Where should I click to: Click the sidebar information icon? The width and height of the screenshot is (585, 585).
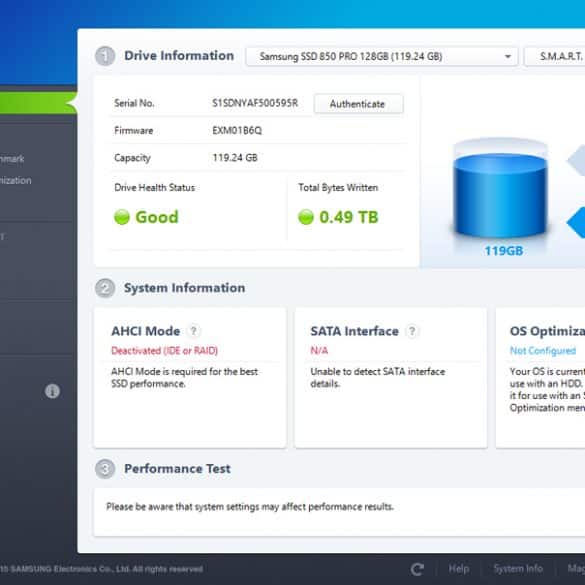pos(52,391)
